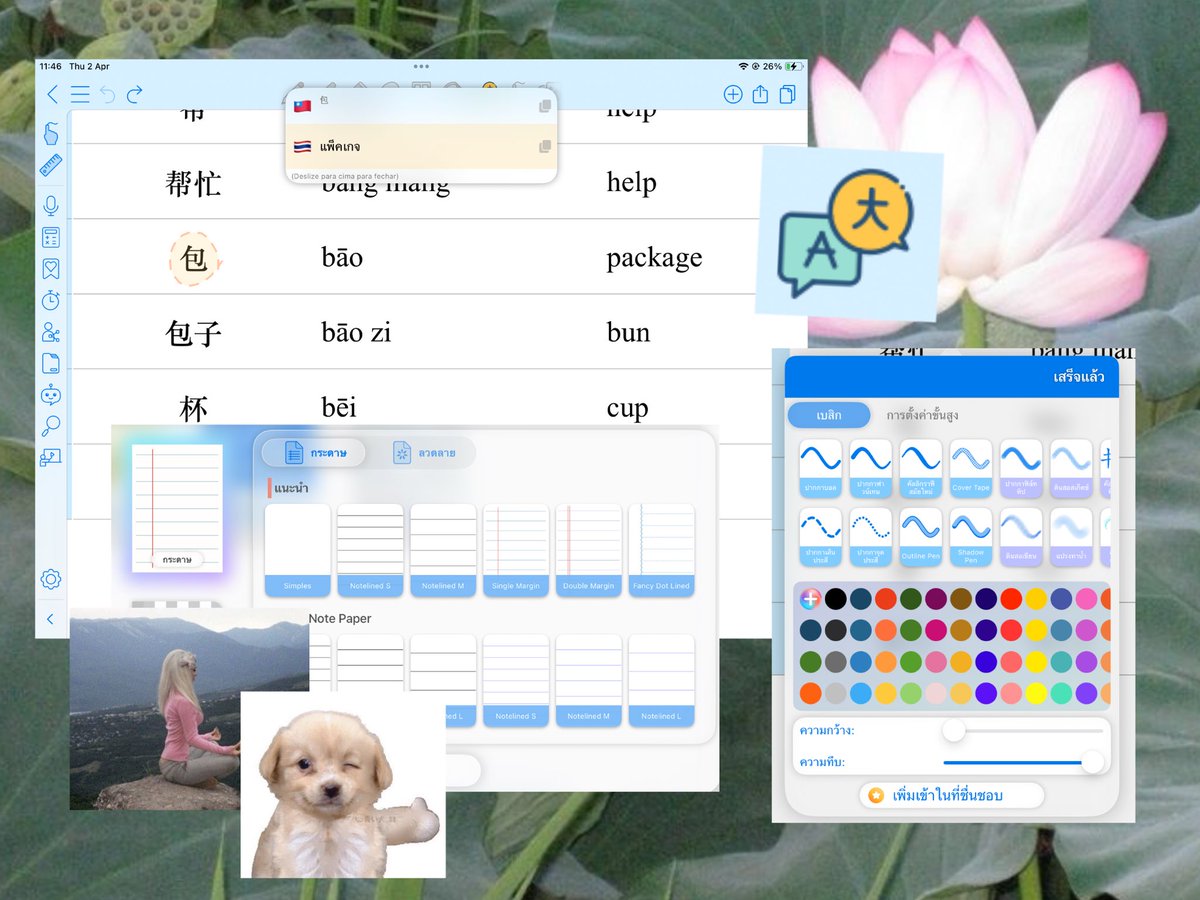Select the Outline Pen style
This screenshot has height=900, width=1200.
pyautogui.click(x=921, y=537)
